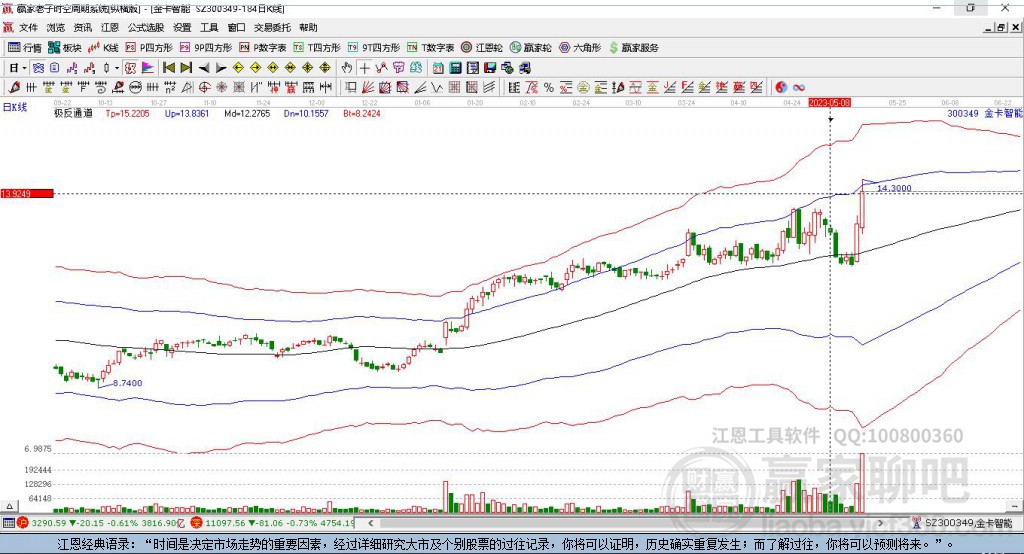
Task: Click the infinity symbol icon
Action: [x=799, y=87]
